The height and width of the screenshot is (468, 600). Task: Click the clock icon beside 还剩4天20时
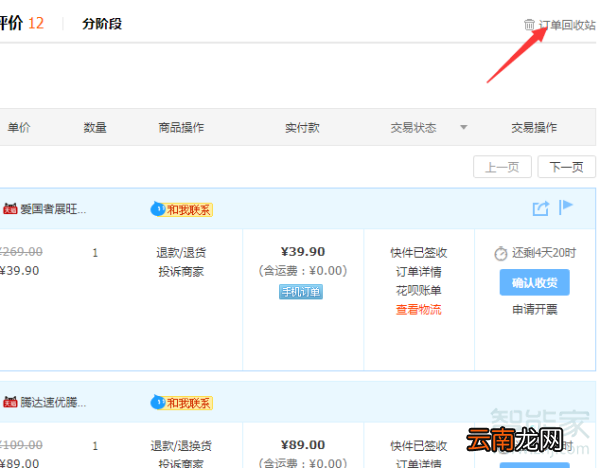(501, 253)
